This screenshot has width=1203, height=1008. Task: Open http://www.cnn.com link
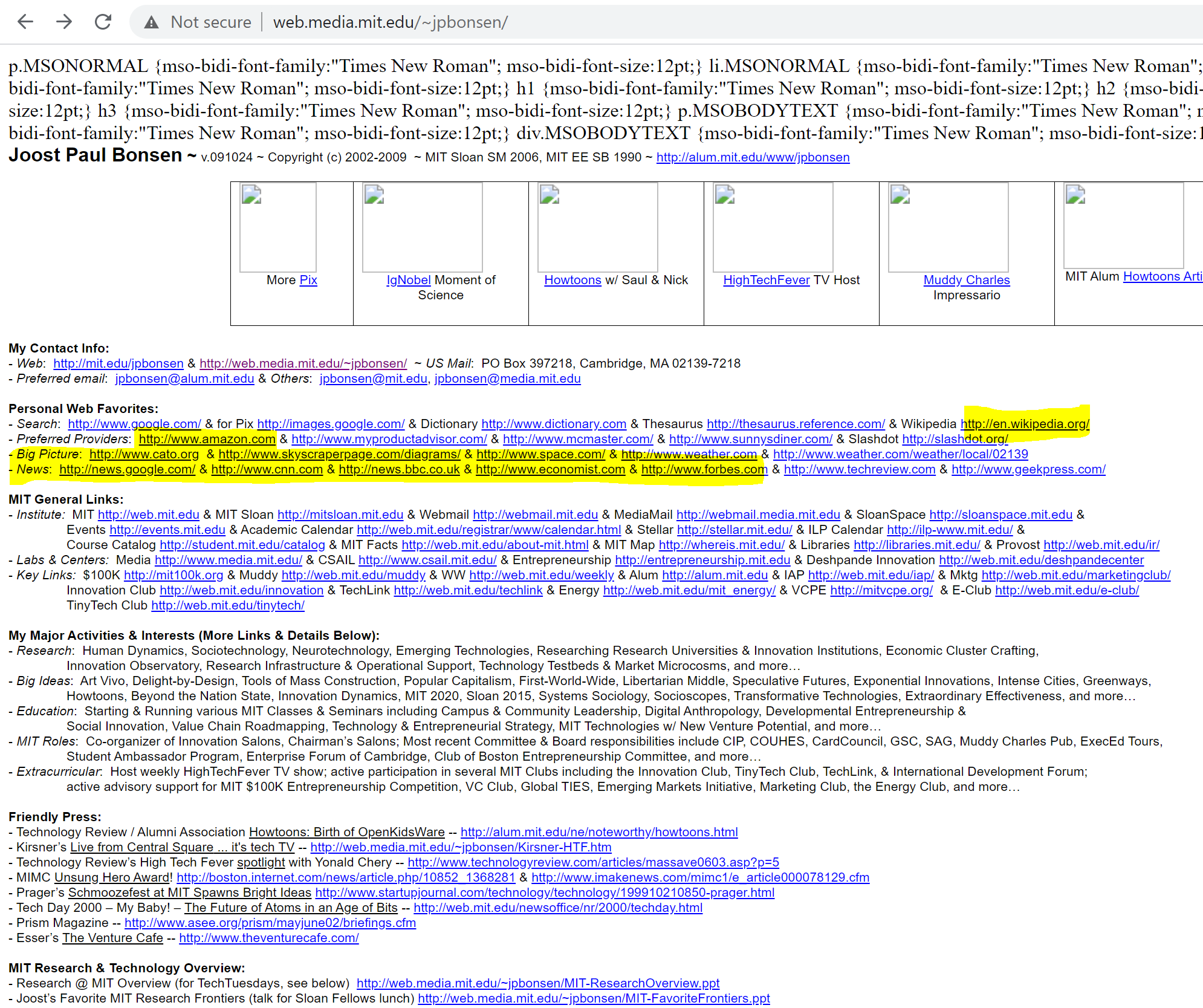pos(267,469)
